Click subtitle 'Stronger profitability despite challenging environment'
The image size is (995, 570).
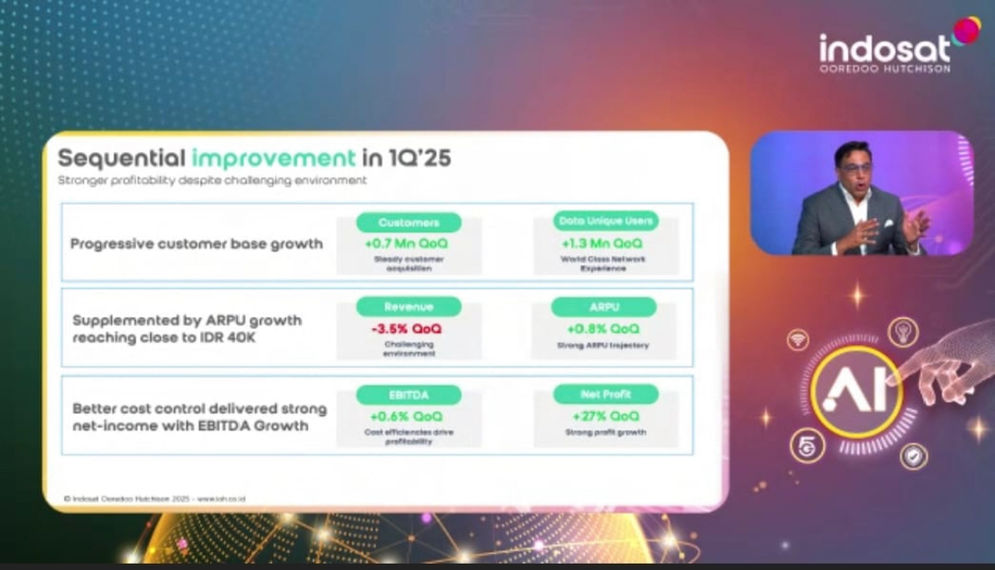point(212,181)
